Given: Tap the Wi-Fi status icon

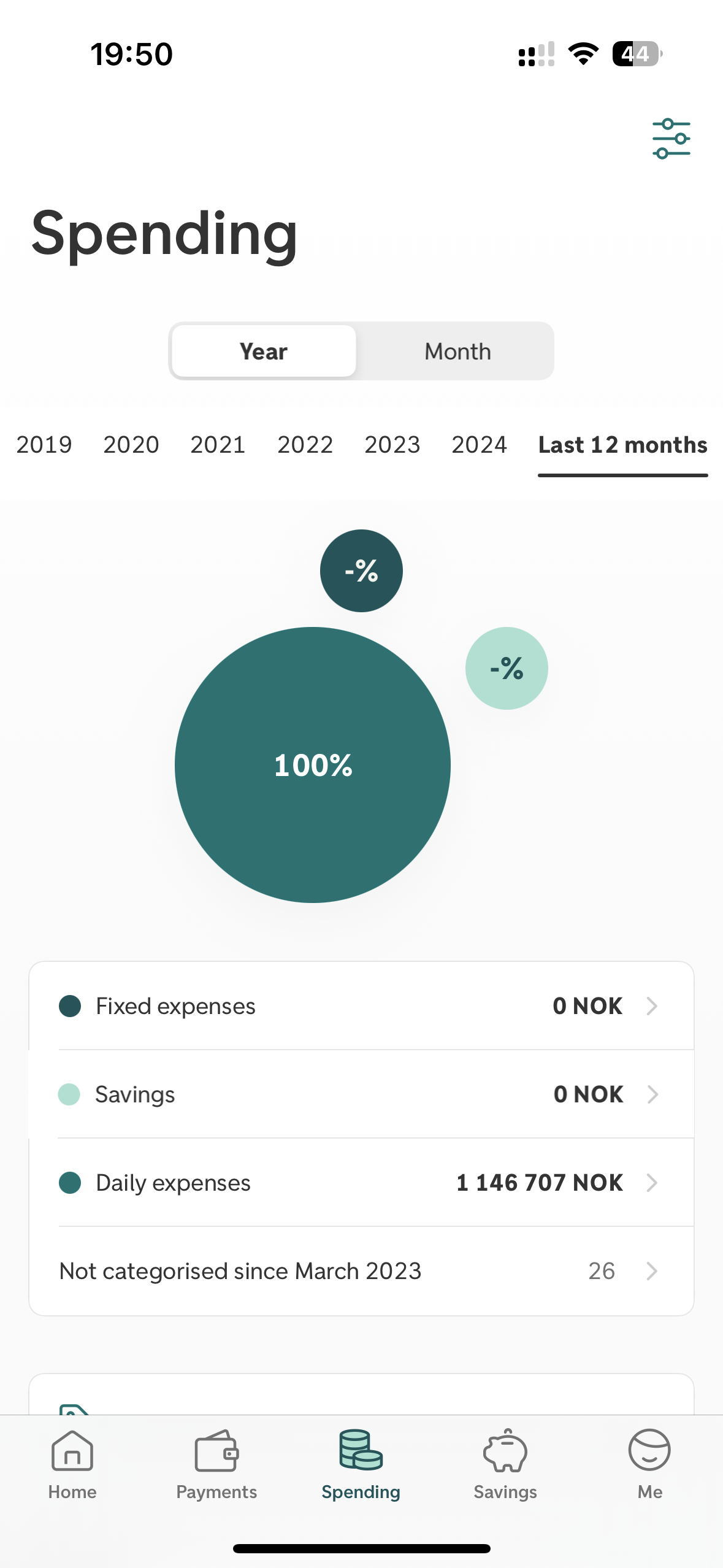Looking at the screenshot, I should pyautogui.click(x=583, y=54).
